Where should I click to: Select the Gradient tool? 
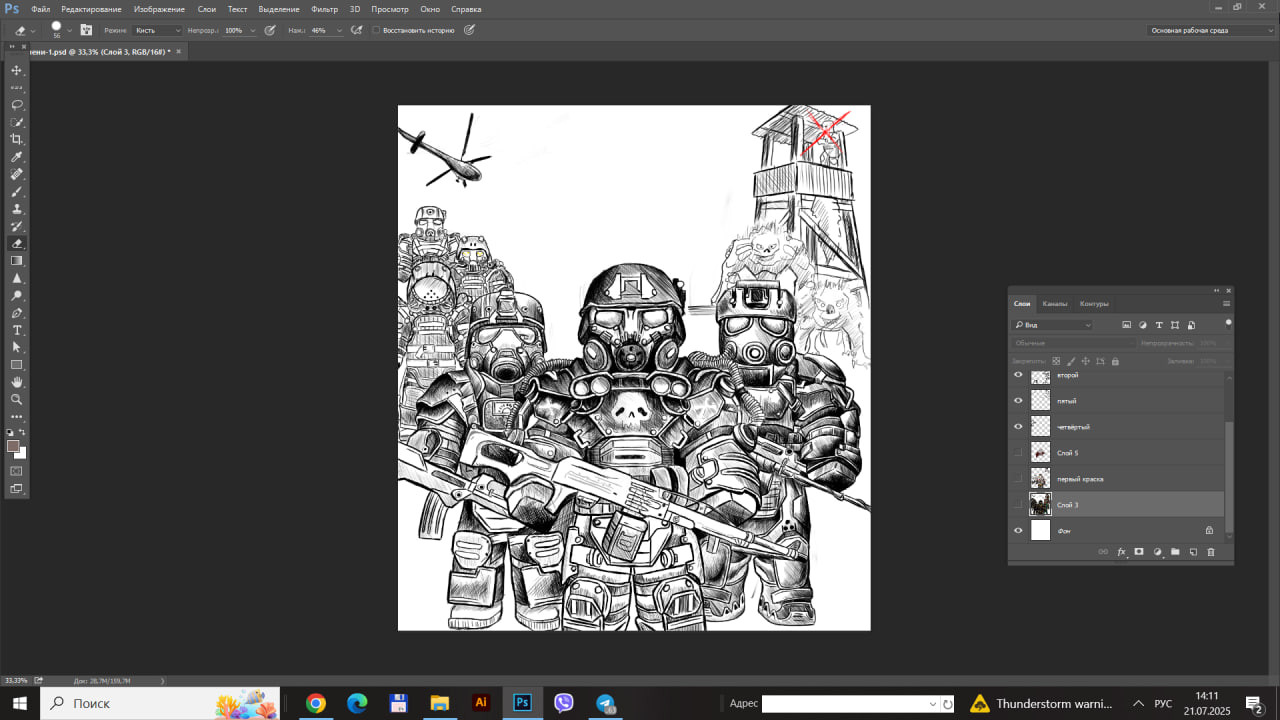(17, 261)
